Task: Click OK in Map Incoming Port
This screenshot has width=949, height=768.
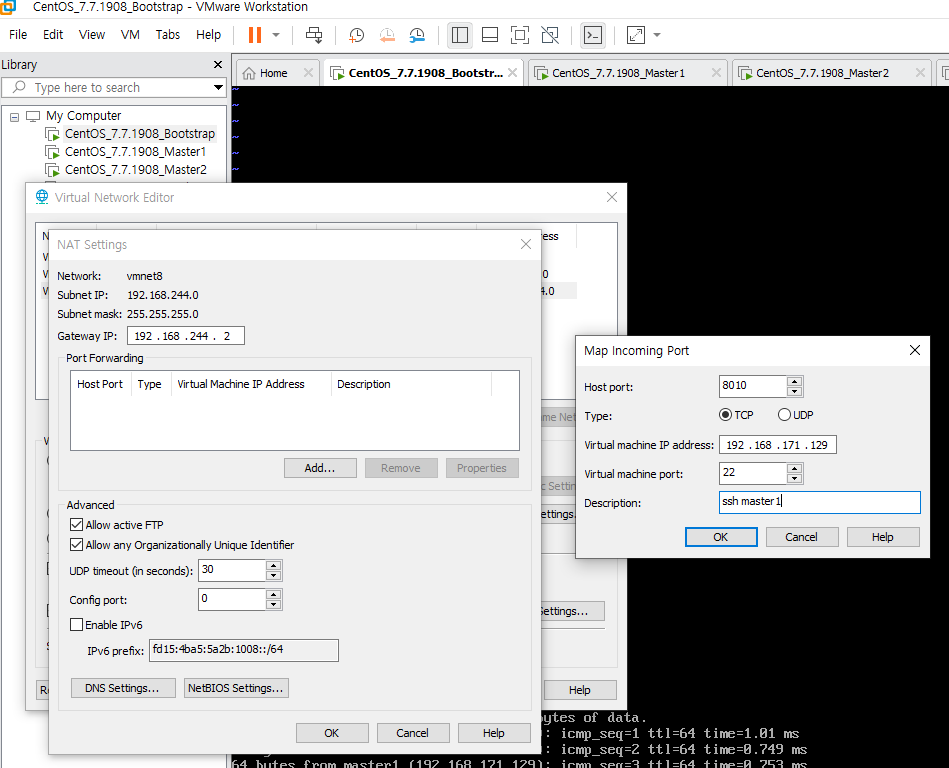Action: pos(721,537)
